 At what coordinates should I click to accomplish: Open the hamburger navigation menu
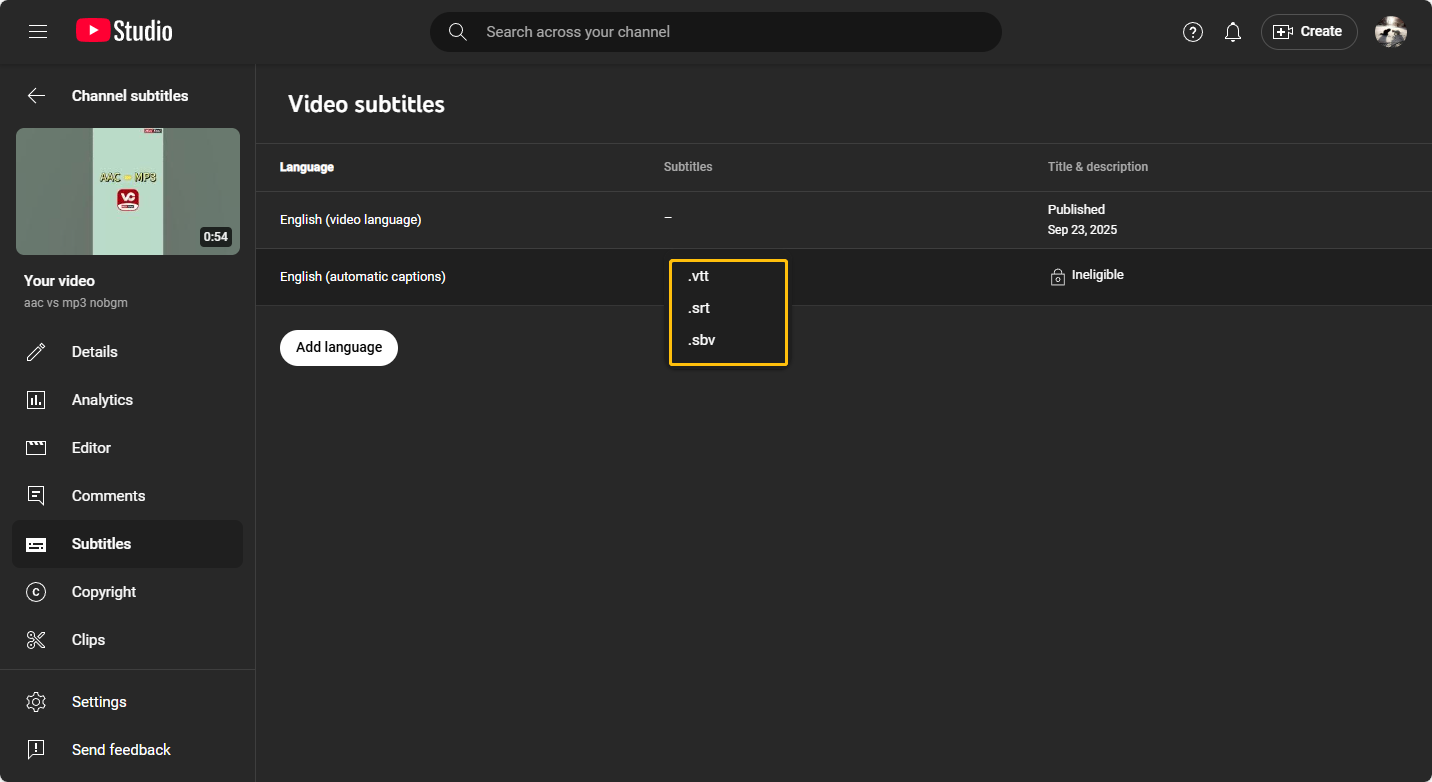click(38, 32)
